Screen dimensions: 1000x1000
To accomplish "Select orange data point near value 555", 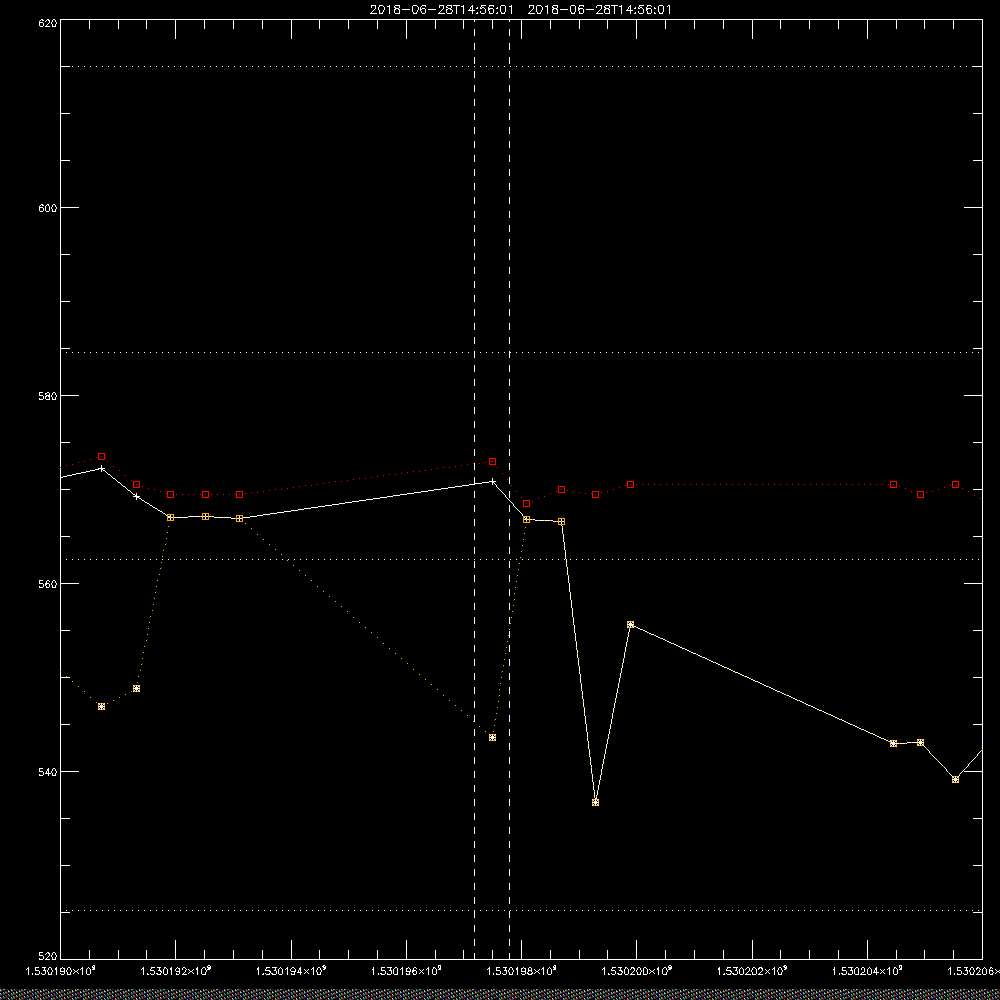I will click(630, 624).
